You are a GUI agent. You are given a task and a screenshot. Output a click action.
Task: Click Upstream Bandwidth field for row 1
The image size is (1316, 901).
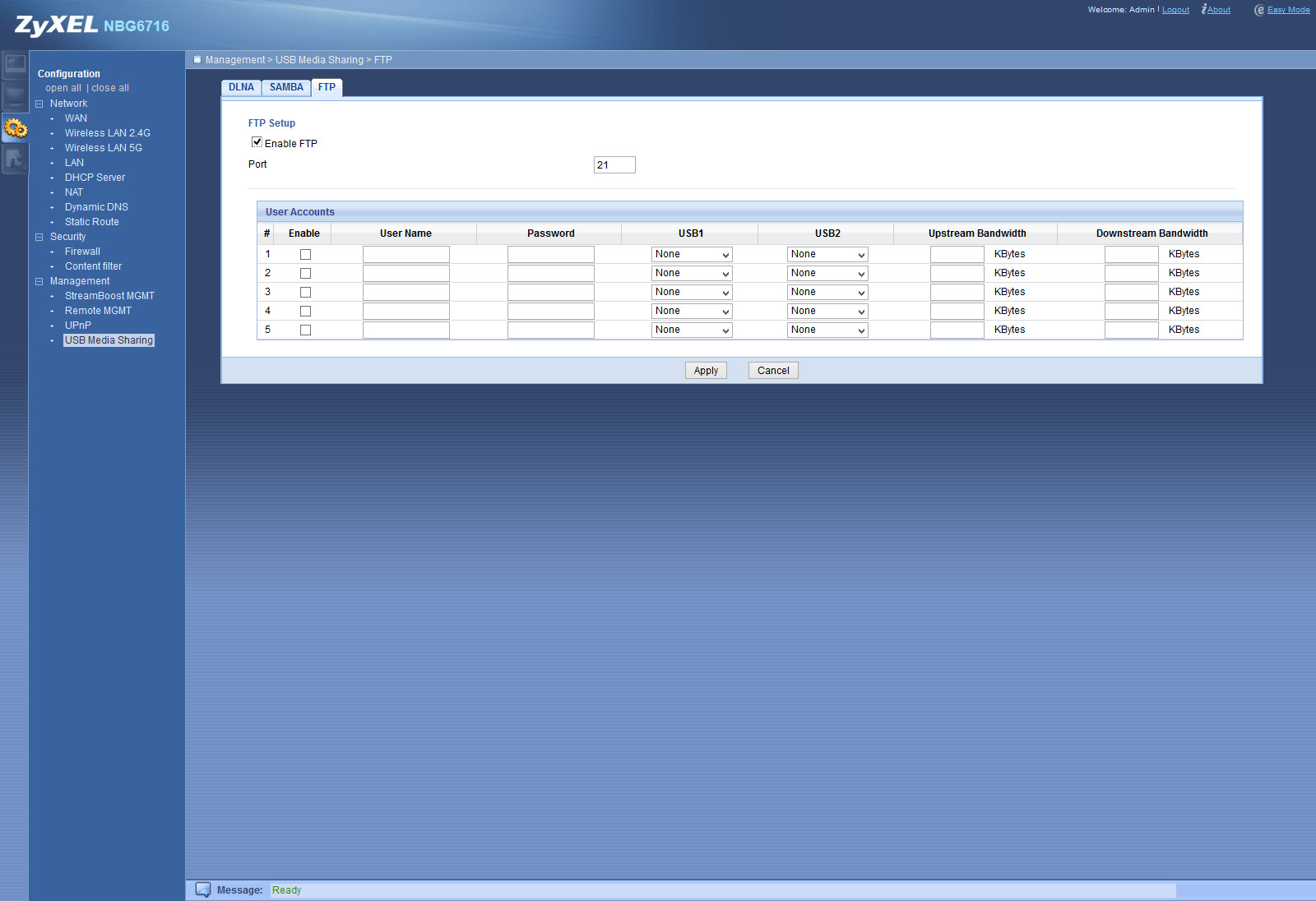coord(957,255)
